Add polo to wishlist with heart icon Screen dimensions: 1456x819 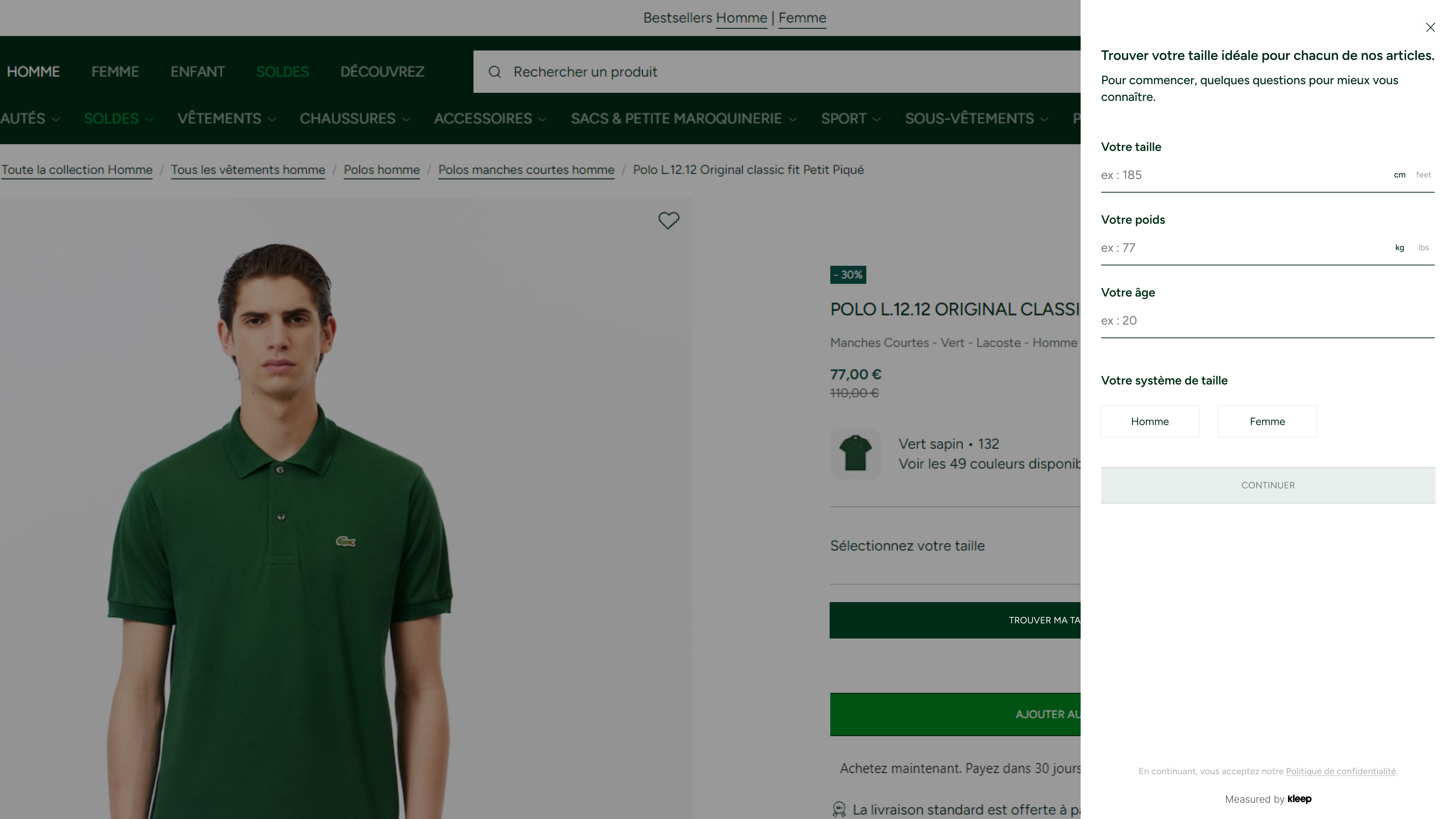[x=668, y=220]
